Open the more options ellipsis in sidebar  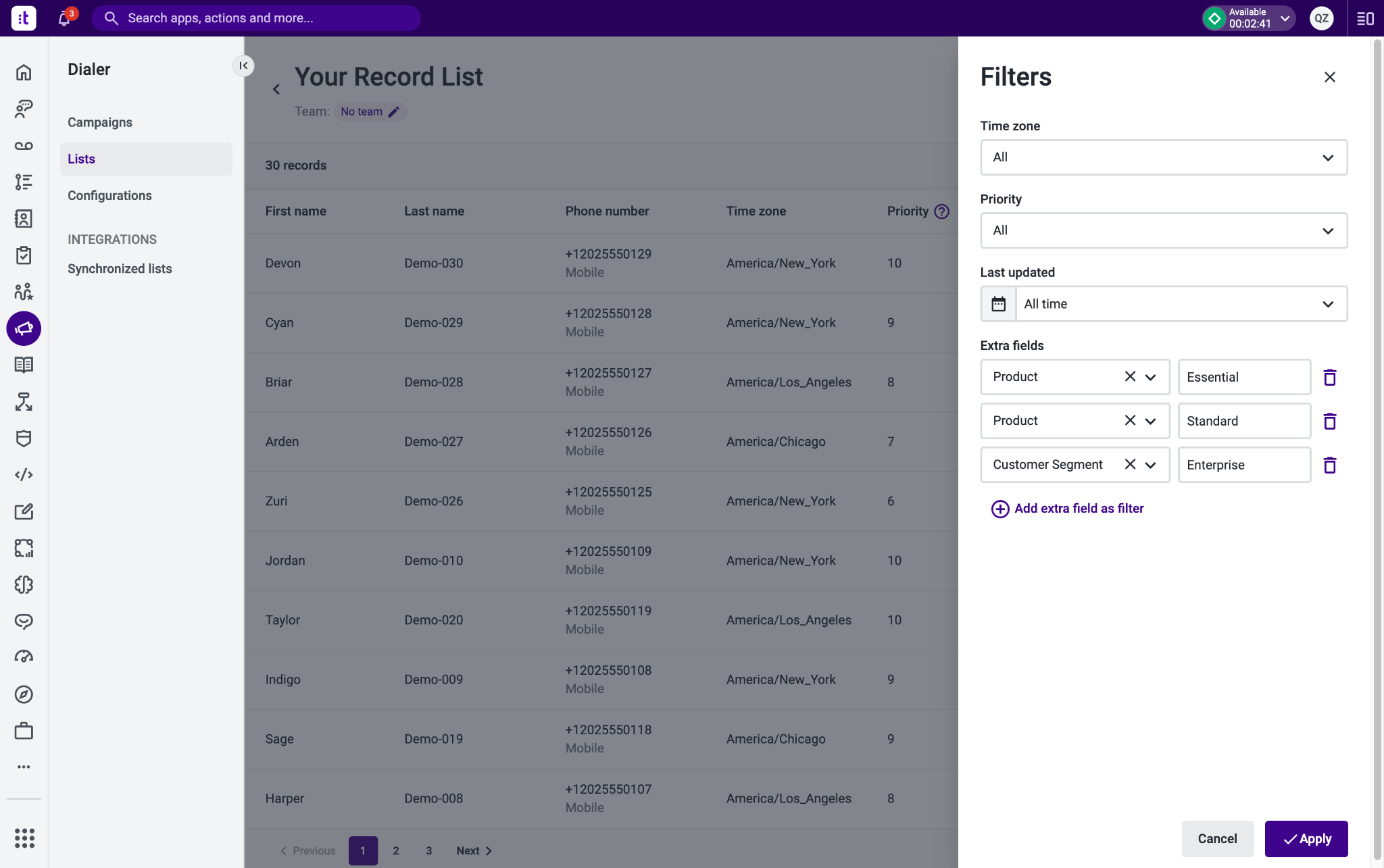(x=24, y=767)
